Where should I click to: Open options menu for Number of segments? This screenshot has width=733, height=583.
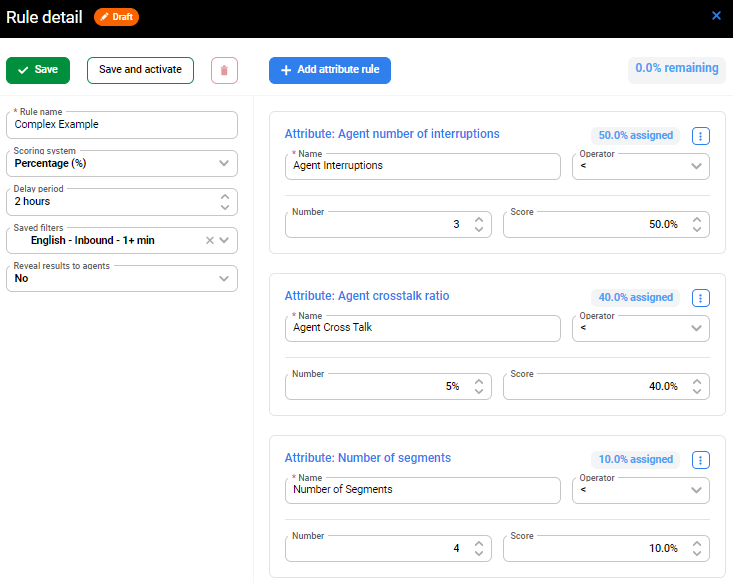700,460
